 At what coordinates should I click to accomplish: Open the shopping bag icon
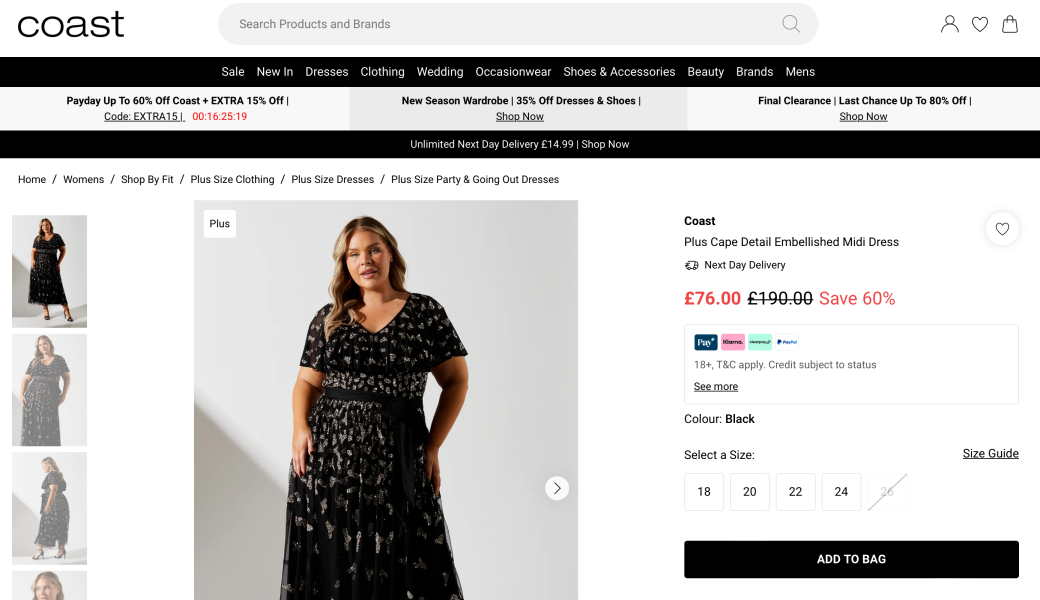(x=1010, y=24)
